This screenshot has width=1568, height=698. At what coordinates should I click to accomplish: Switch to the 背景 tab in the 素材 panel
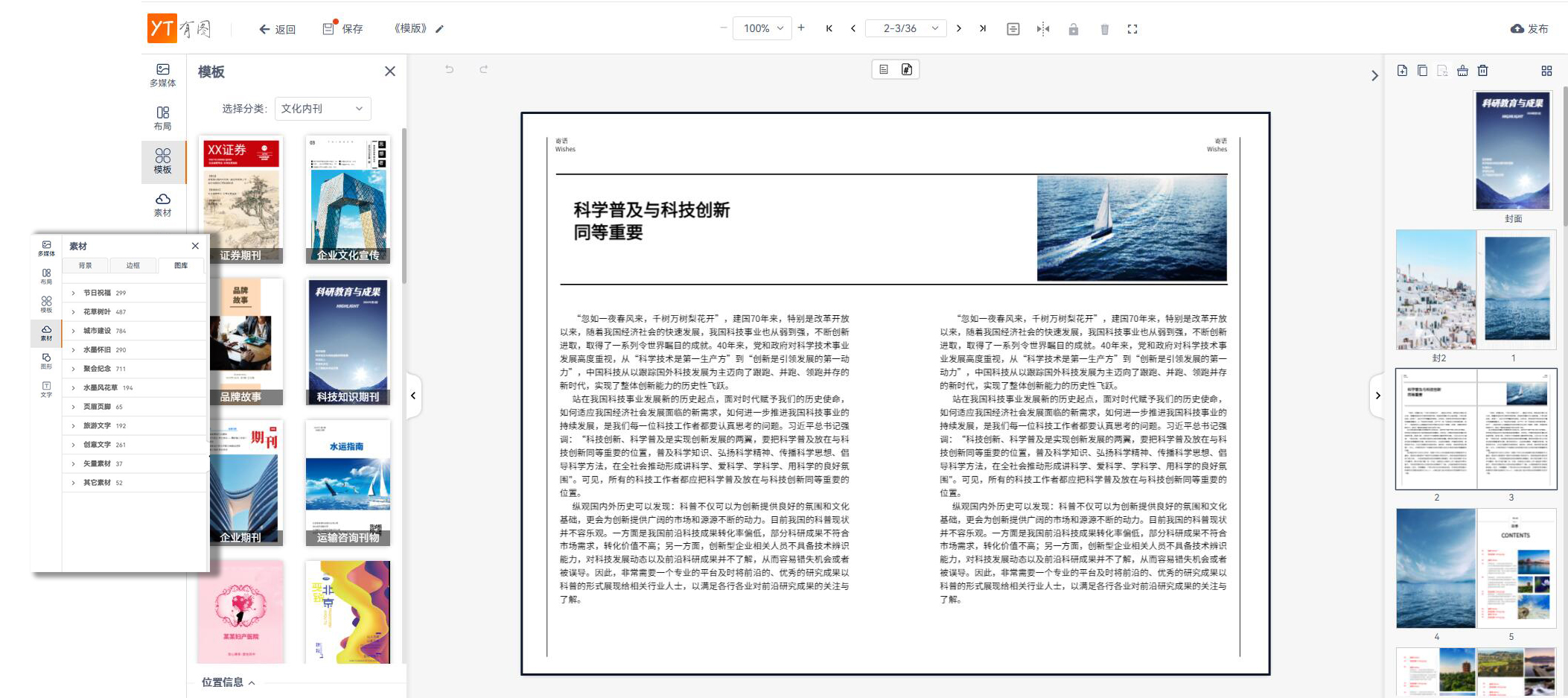(86, 266)
